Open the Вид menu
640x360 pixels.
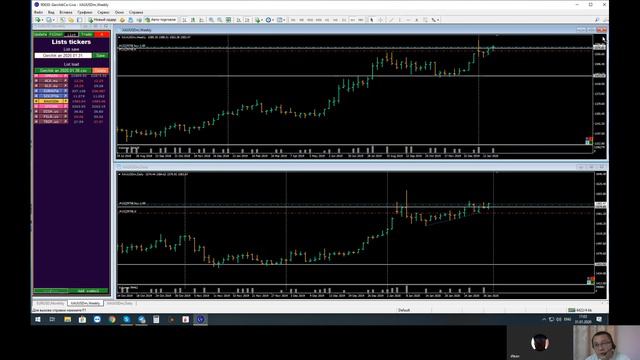pyautogui.click(x=51, y=12)
